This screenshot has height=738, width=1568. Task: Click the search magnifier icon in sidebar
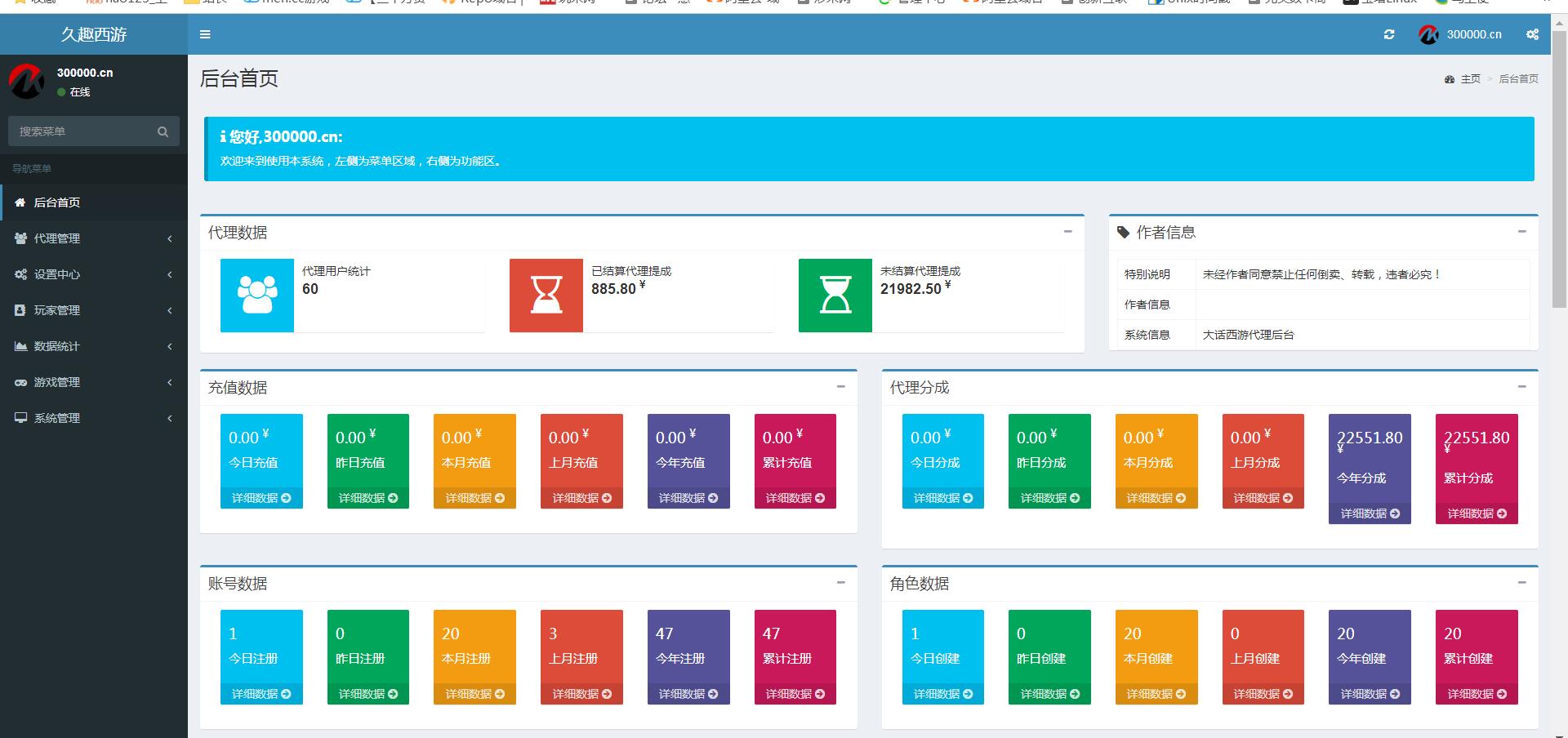click(163, 131)
